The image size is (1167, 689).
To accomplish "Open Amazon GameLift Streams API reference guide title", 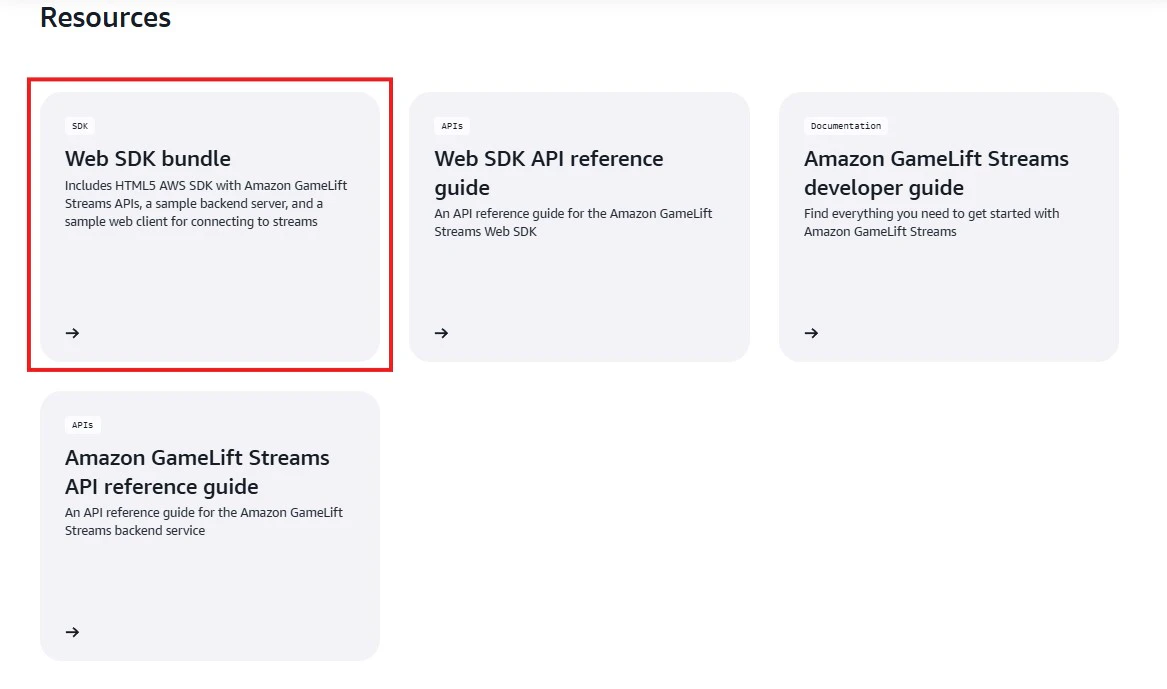I will click(197, 472).
